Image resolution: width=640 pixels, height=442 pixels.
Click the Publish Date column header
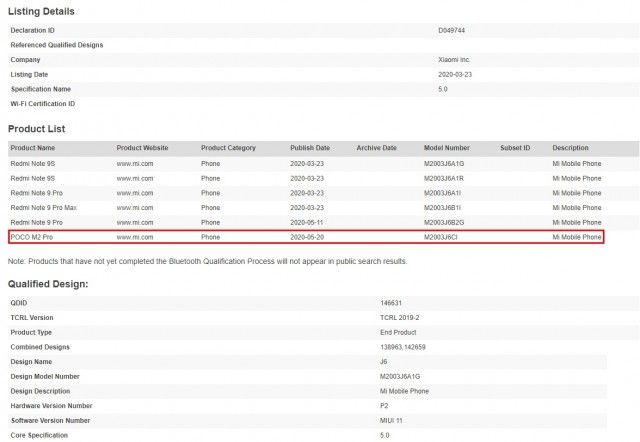click(310, 148)
